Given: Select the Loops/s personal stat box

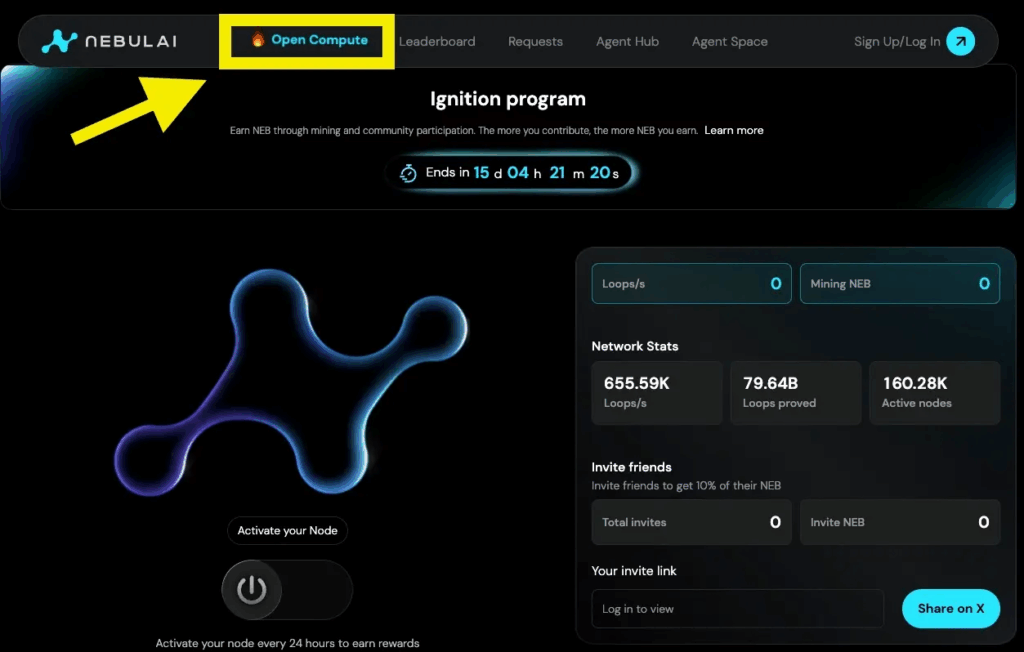Looking at the screenshot, I should click(692, 284).
